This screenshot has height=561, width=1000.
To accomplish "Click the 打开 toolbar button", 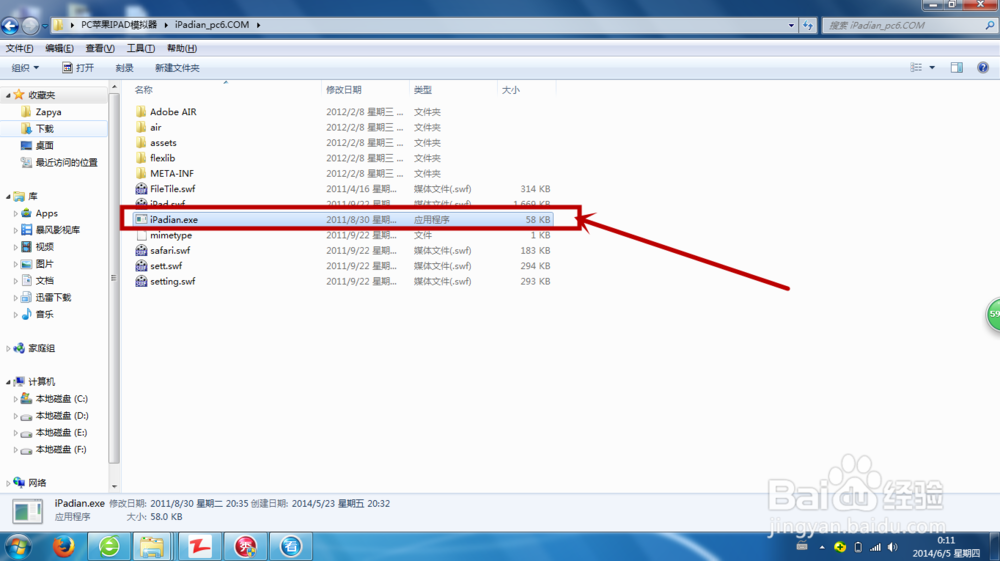I will click(x=78, y=68).
